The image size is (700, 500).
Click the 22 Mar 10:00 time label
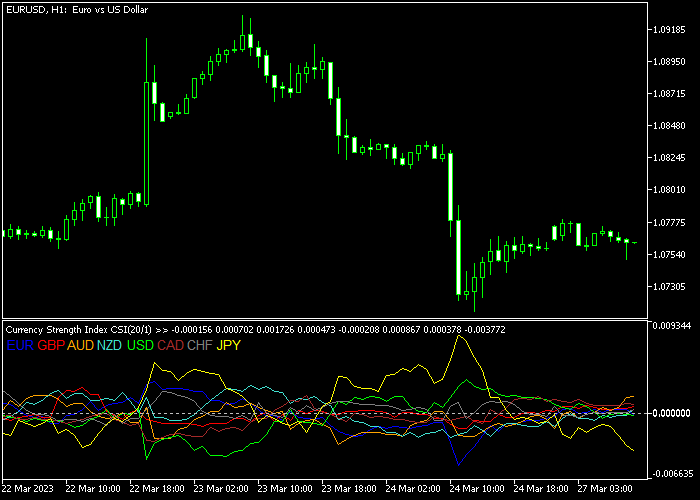93,489
